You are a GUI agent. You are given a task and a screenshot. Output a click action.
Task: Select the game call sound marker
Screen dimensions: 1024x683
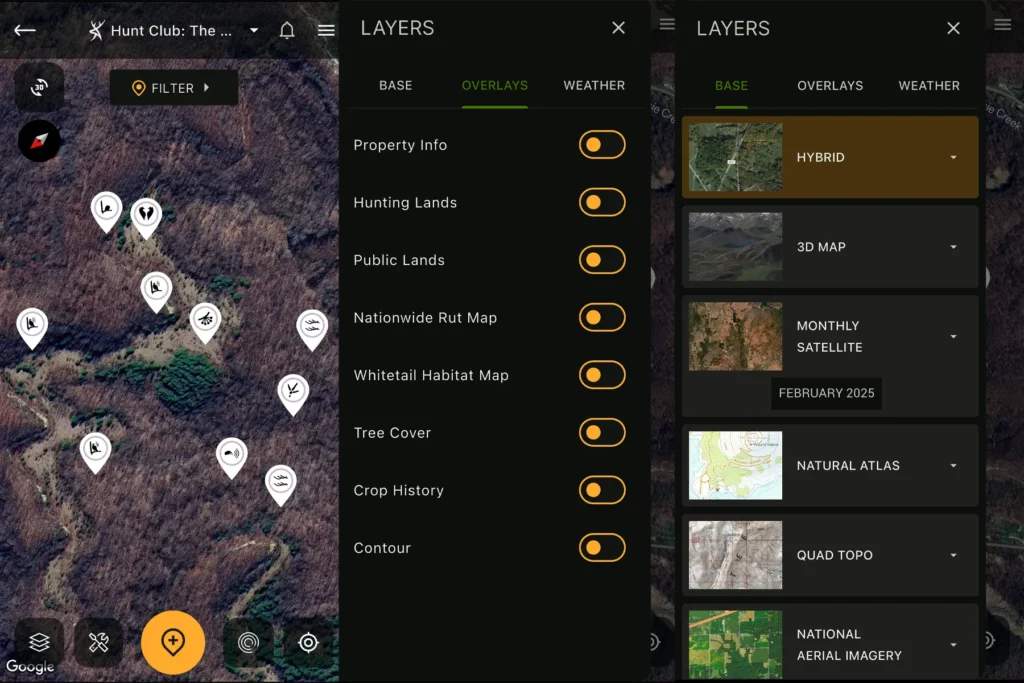tap(232, 457)
